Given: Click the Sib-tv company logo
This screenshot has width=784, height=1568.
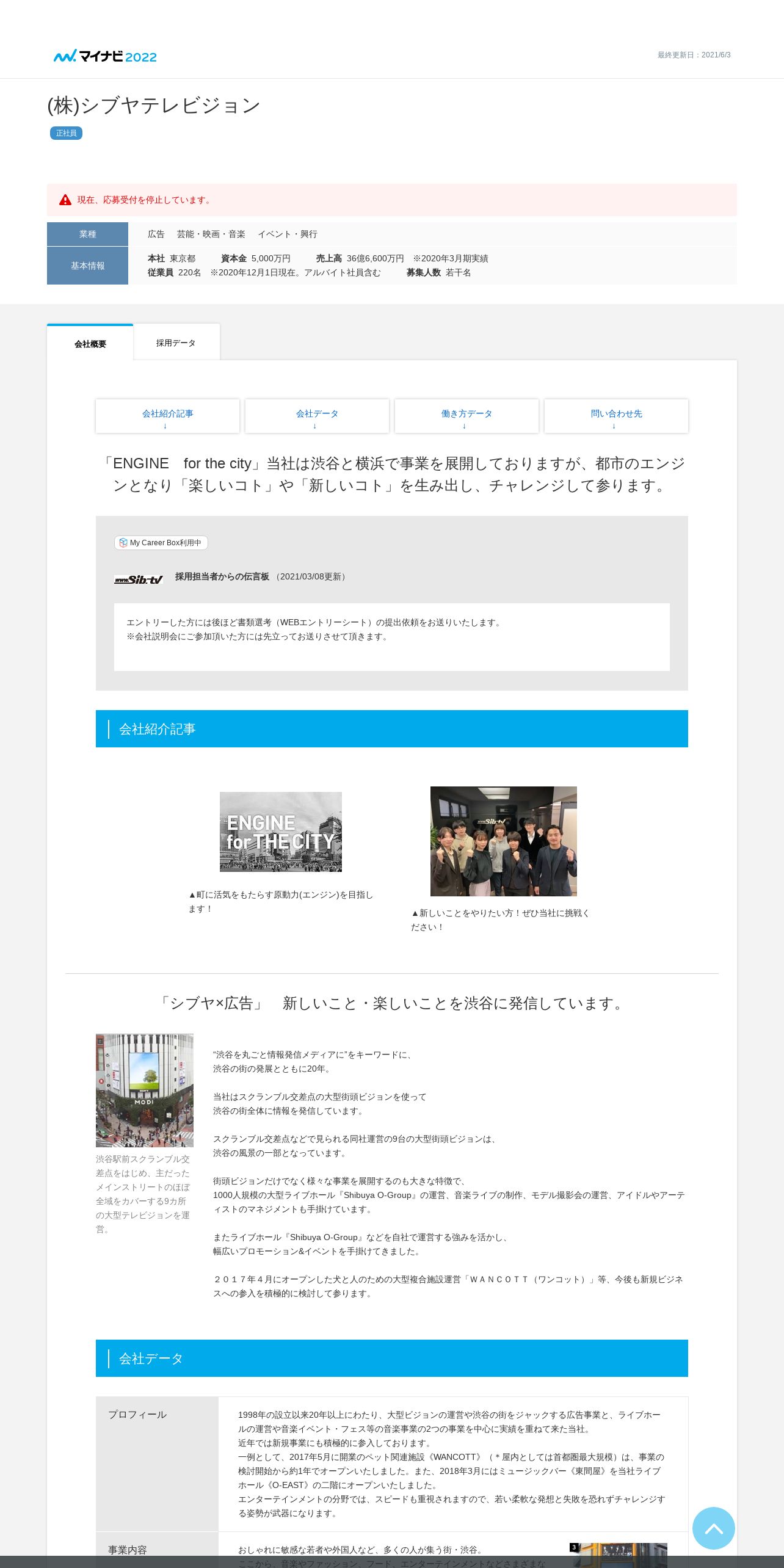Looking at the screenshot, I should (x=139, y=579).
